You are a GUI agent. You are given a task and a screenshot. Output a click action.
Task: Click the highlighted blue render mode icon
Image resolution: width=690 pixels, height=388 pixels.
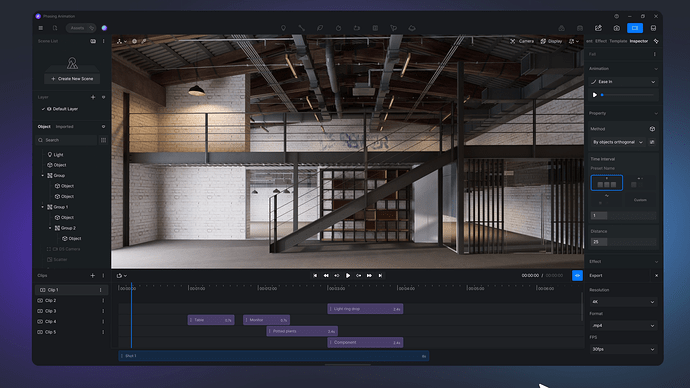(635, 28)
